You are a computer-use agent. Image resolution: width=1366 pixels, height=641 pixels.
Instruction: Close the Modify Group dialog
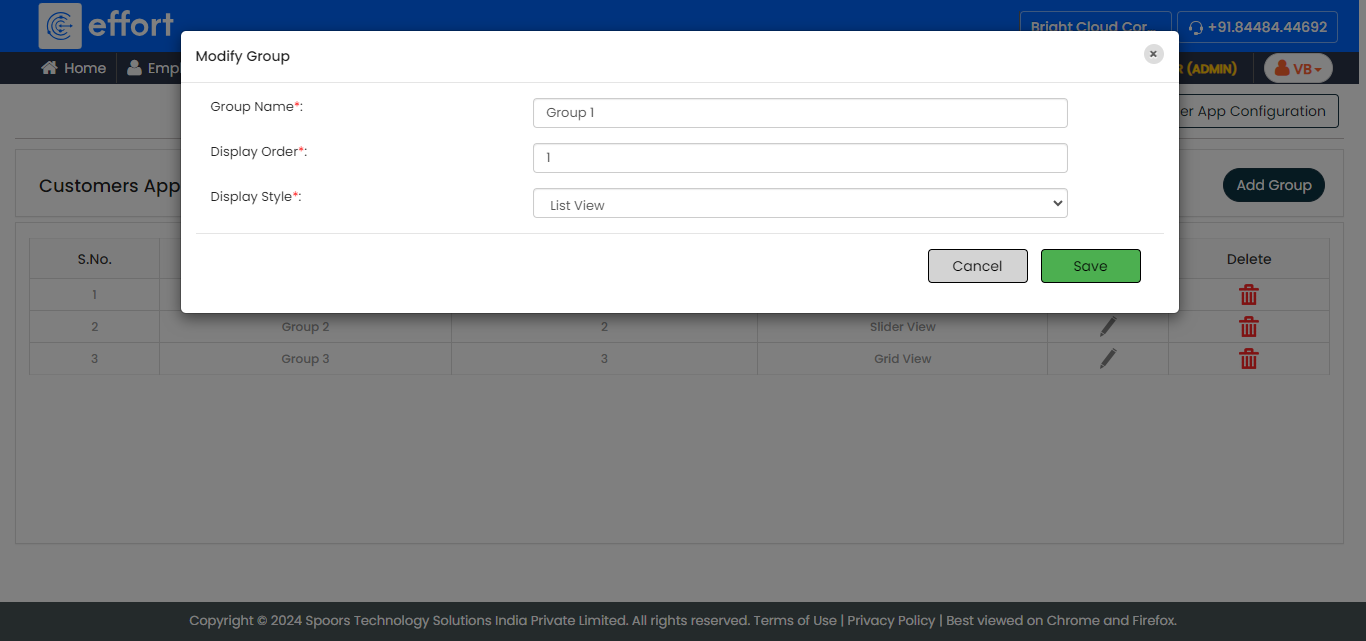pos(1153,54)
